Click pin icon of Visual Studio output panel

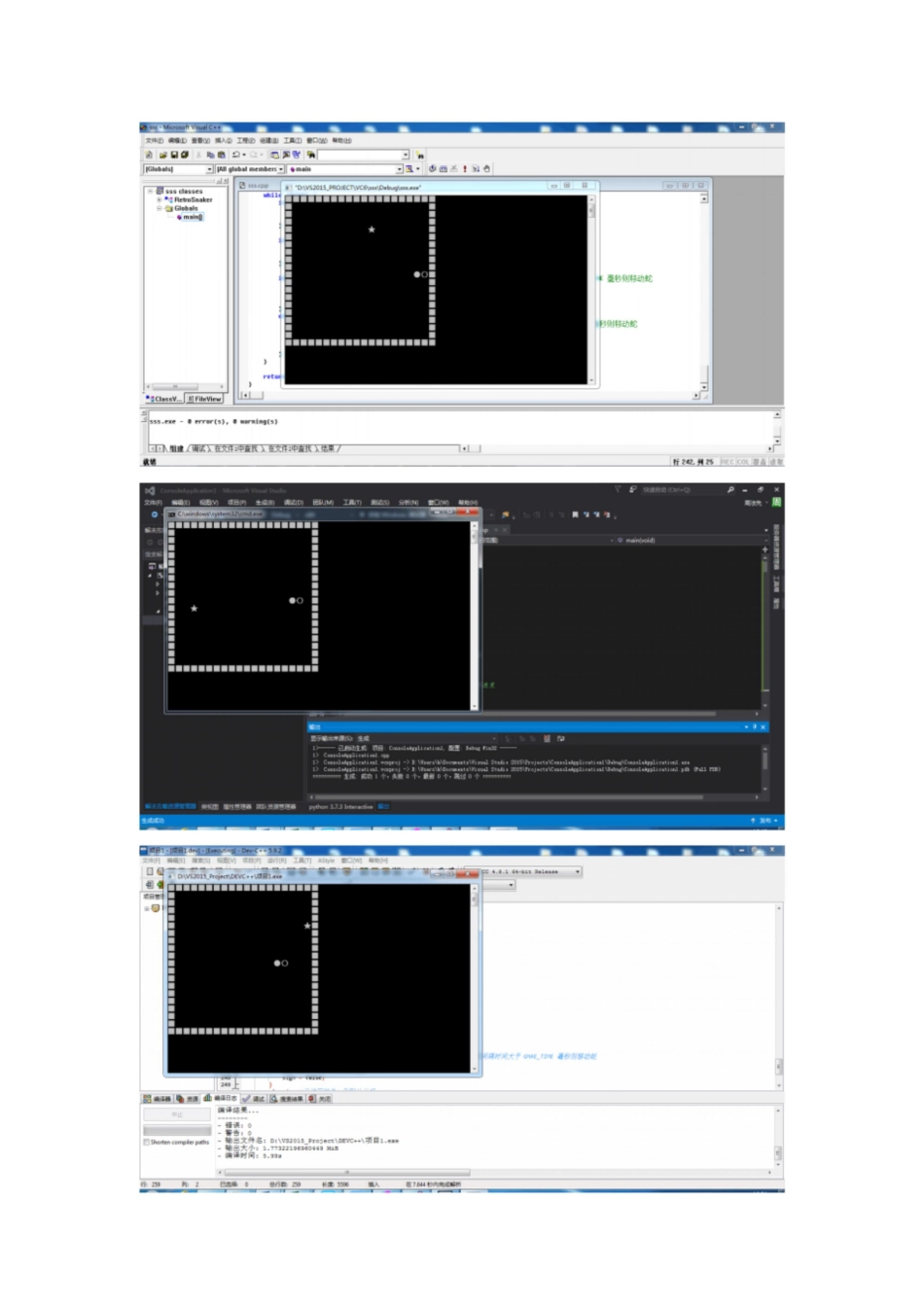click(x=754, y=726)
